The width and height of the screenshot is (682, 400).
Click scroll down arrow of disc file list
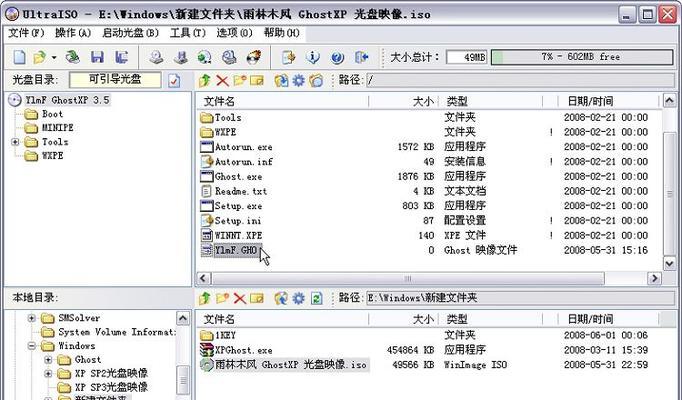tap(669, 262)
